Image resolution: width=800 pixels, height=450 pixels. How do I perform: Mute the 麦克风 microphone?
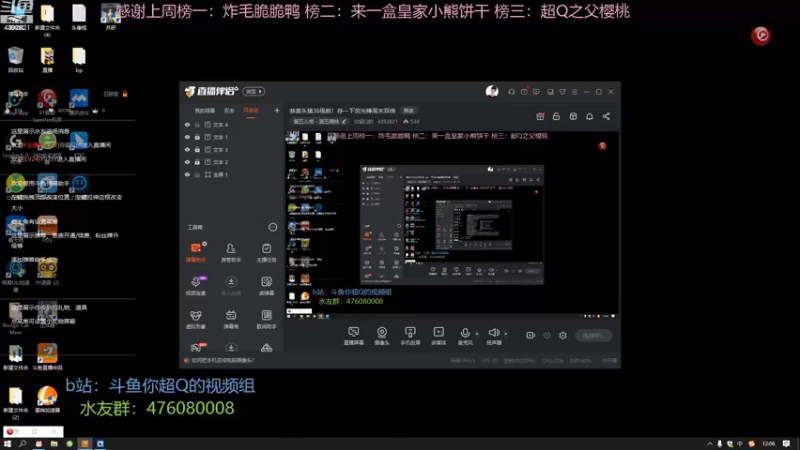[x=465, y=333]
